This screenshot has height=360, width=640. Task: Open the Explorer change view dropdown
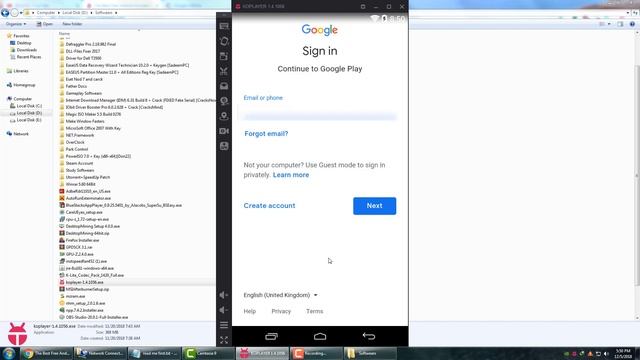point(609,24)
